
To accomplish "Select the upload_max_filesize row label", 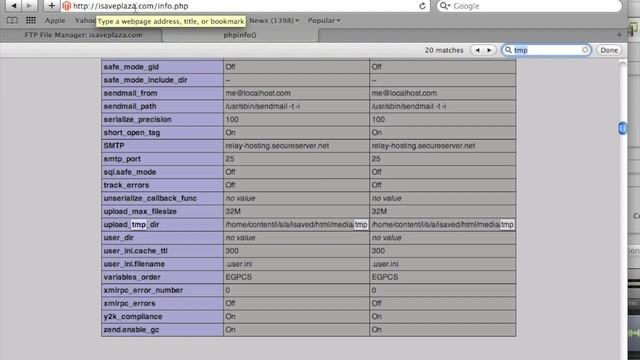I will point(140,211).
